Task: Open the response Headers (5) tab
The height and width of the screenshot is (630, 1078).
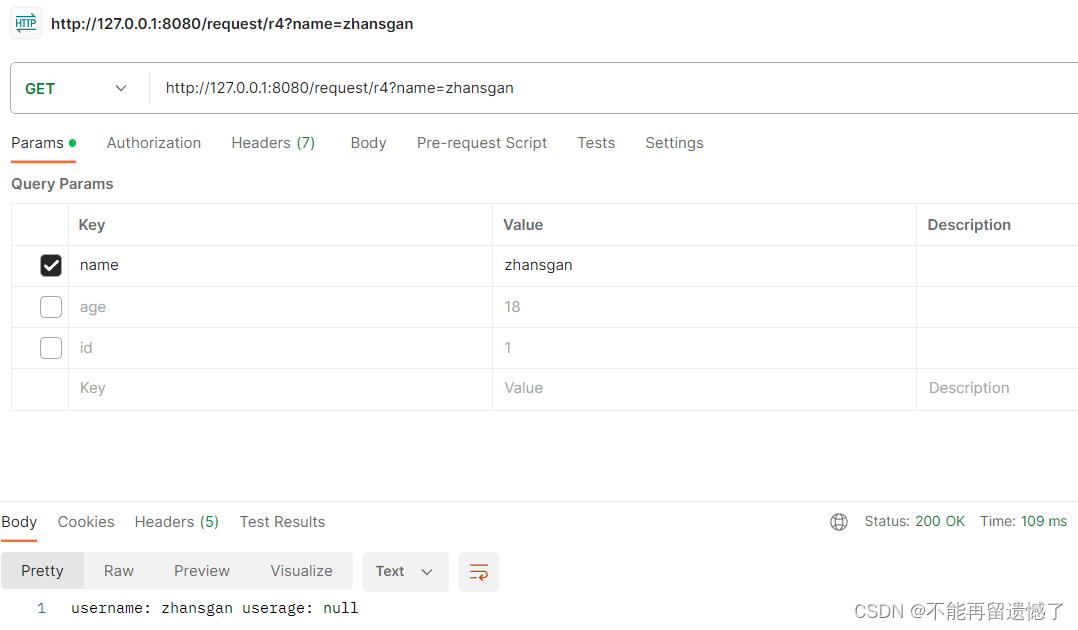Action: point(177,522)
